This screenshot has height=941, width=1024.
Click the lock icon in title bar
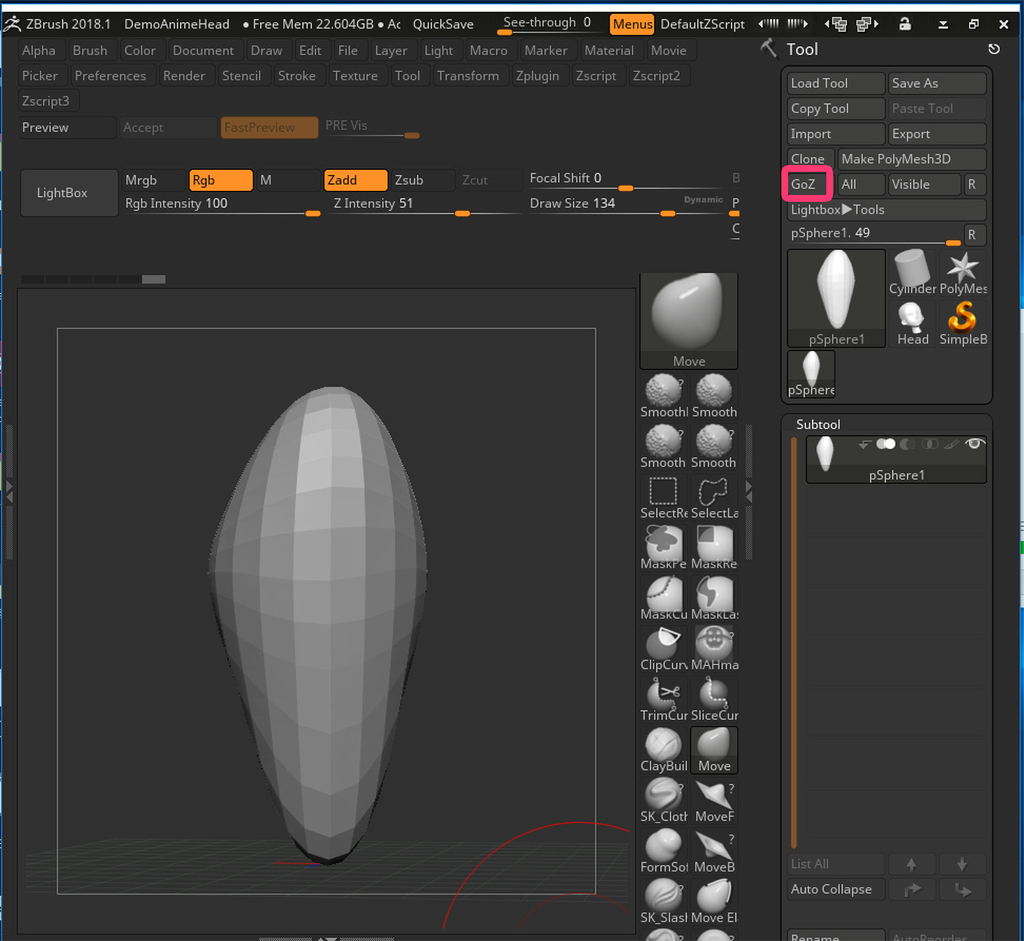click(x=904, y=24)
